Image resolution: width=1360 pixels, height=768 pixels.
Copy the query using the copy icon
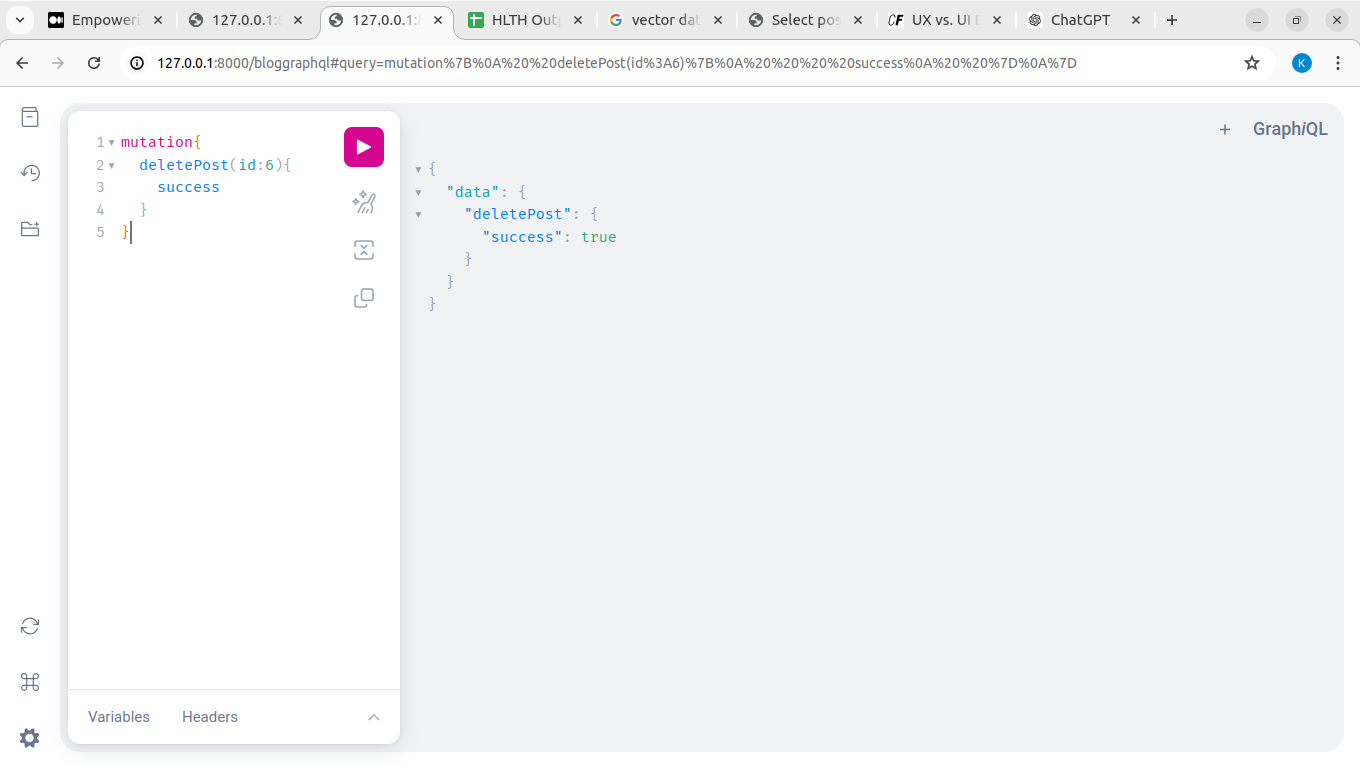click(x=364, y=298)
